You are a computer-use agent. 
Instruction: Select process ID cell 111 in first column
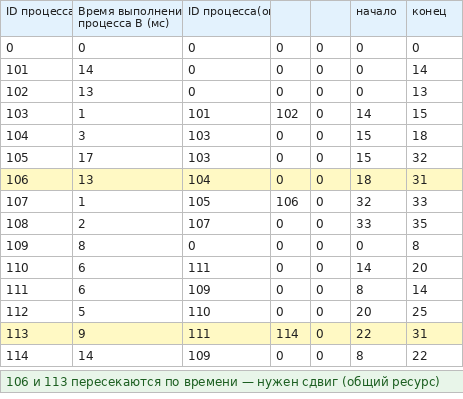click(36, 290)
